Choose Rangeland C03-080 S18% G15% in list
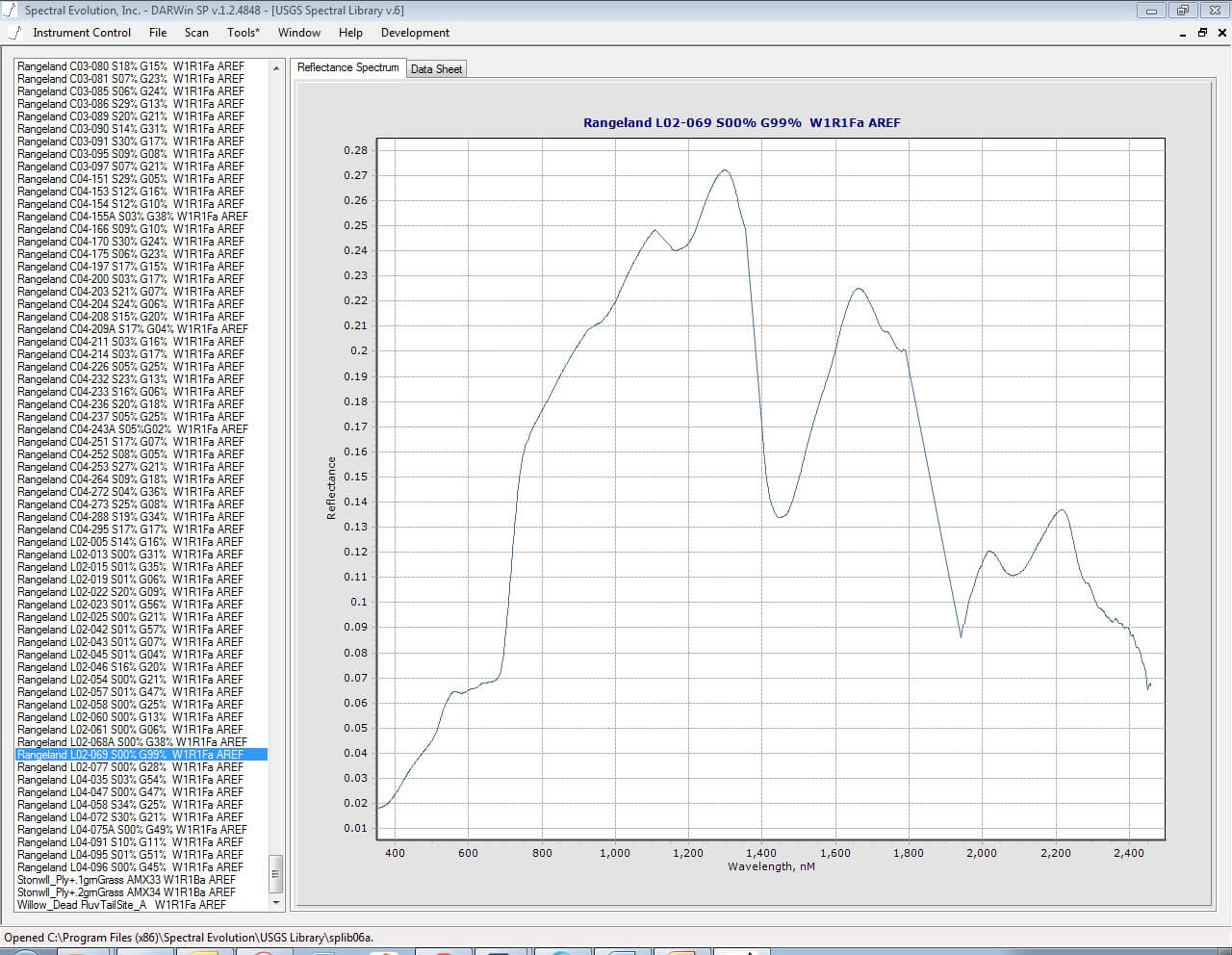1232x955 pixels. click(131, 66)
